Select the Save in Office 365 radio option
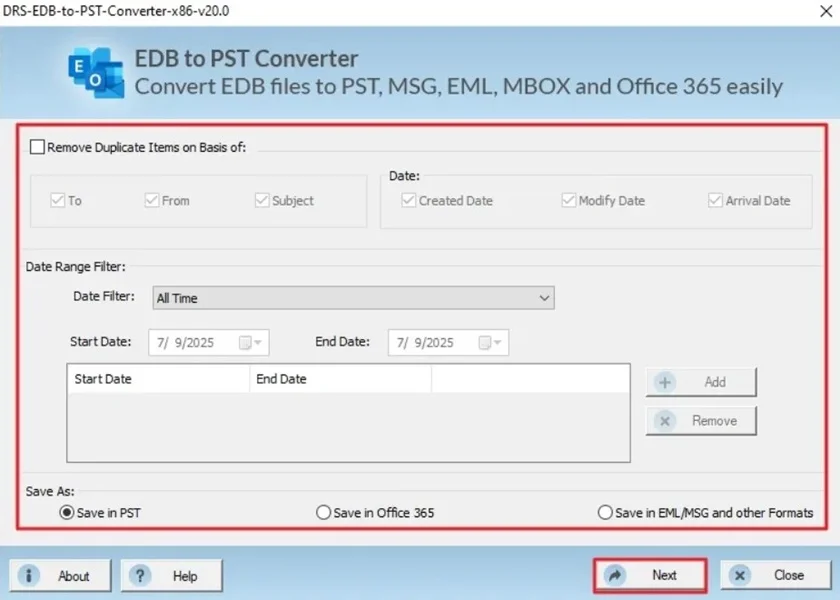Image resolution: width=840 pixels, height=600 pixels. (x=323, y=511)
